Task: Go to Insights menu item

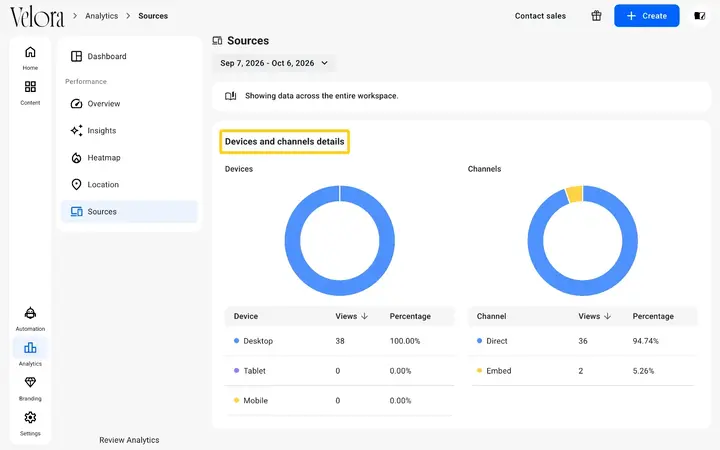Action: [129, 130]
